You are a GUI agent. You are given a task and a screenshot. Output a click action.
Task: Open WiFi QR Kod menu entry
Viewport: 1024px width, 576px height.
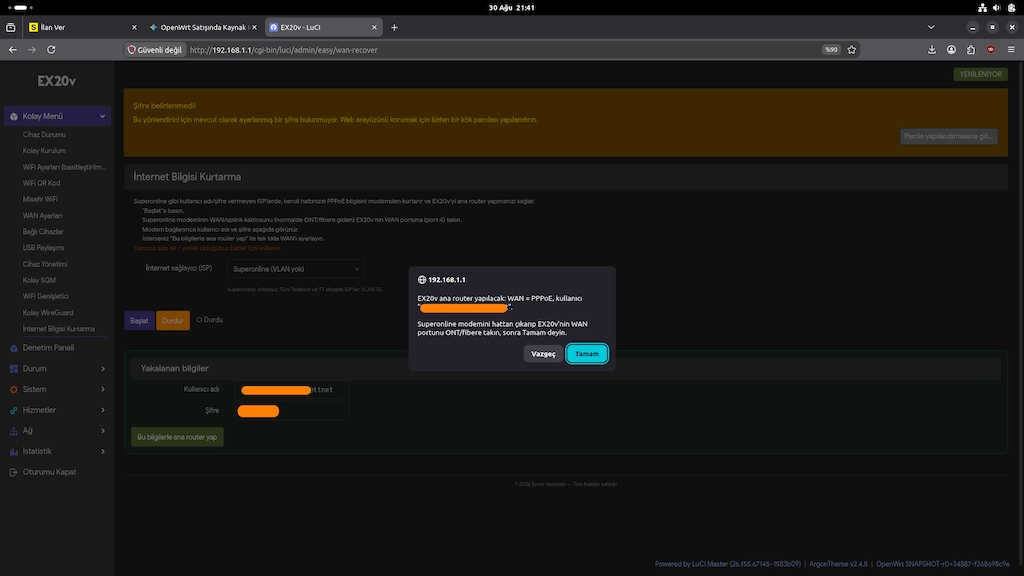41,184
